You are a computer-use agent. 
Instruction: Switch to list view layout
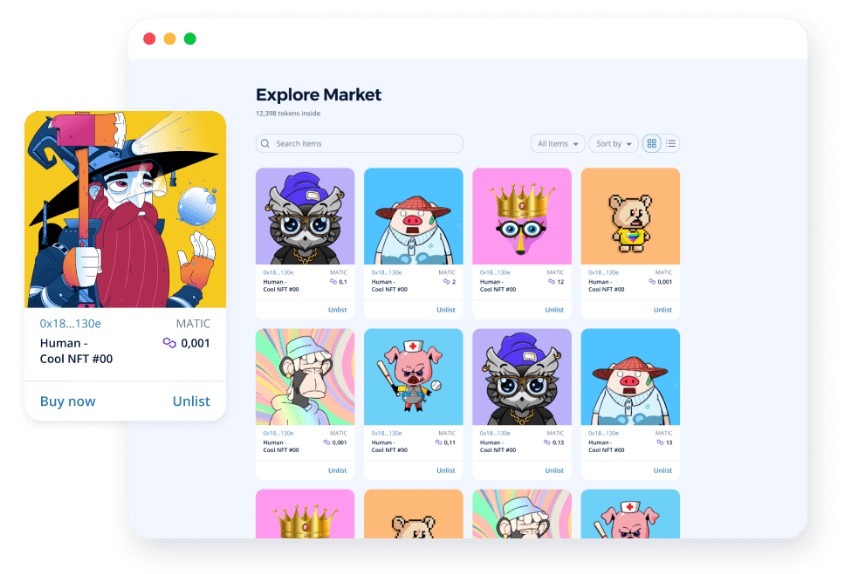tap(670, 144)
